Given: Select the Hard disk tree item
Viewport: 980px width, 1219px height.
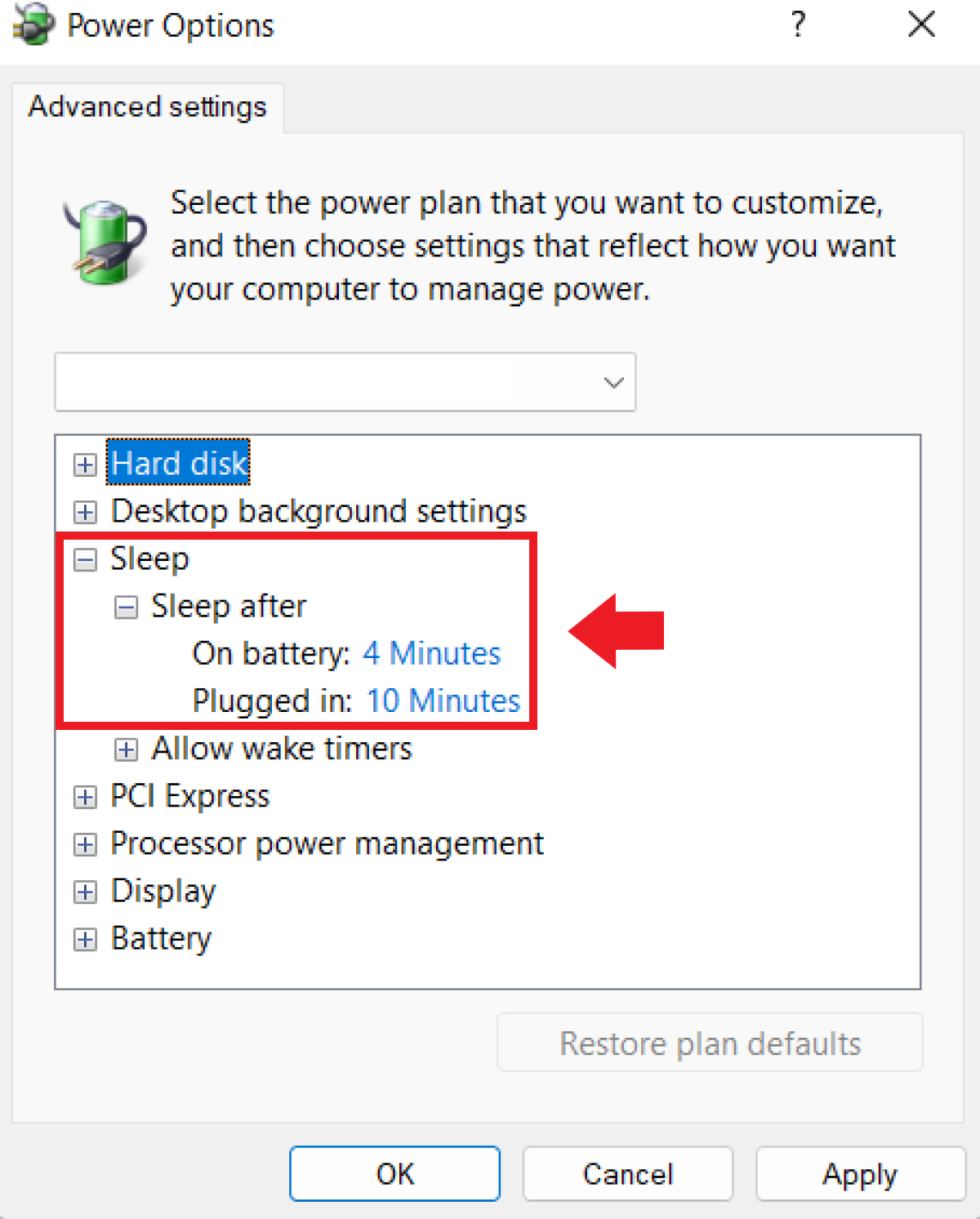Looking at the screenshot, I should (x=179, y=463).
